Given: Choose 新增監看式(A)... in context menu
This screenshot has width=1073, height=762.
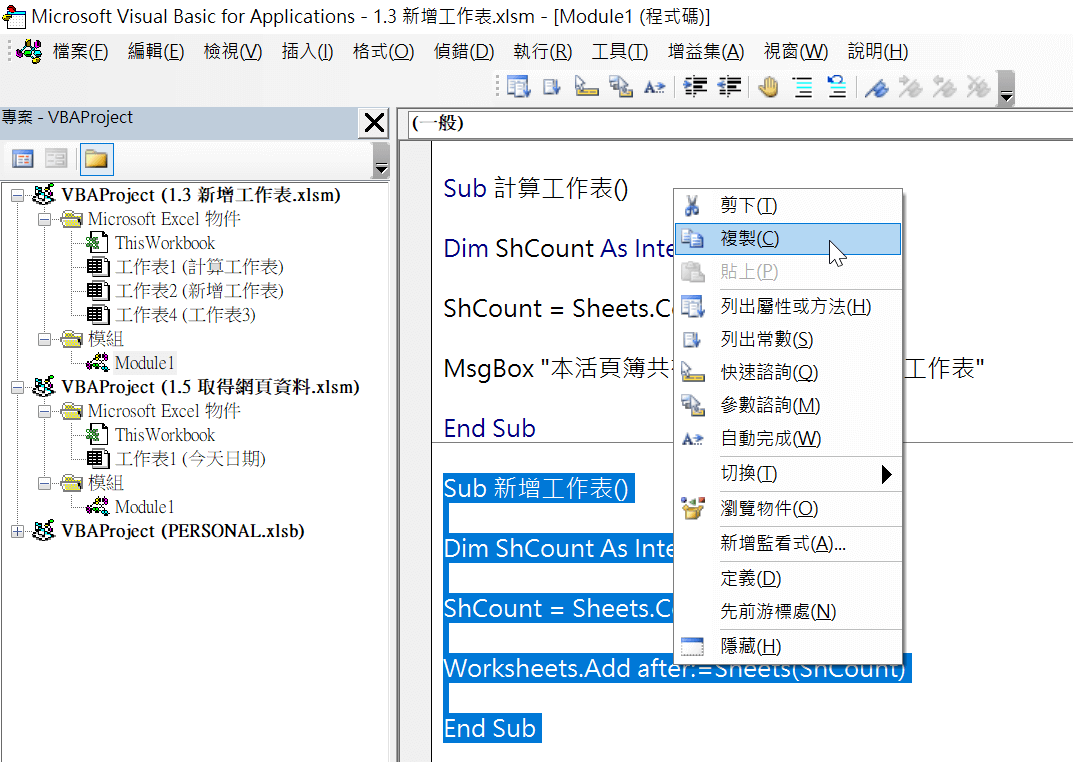Looking at the screenshot, I should pos(788,544).
